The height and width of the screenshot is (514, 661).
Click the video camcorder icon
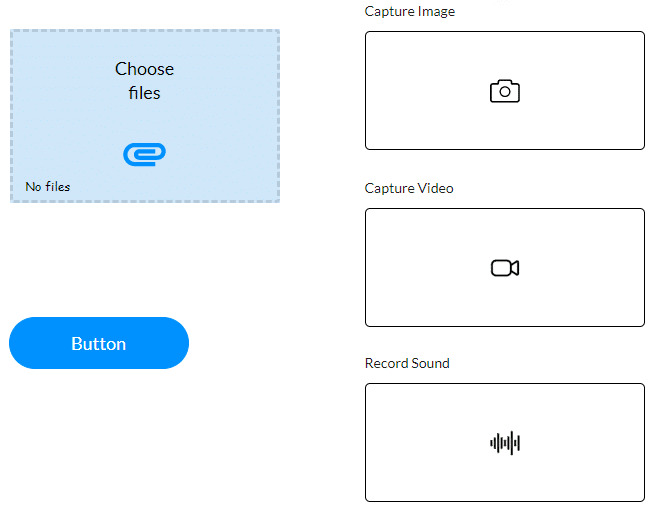click(x=505, y=268)
